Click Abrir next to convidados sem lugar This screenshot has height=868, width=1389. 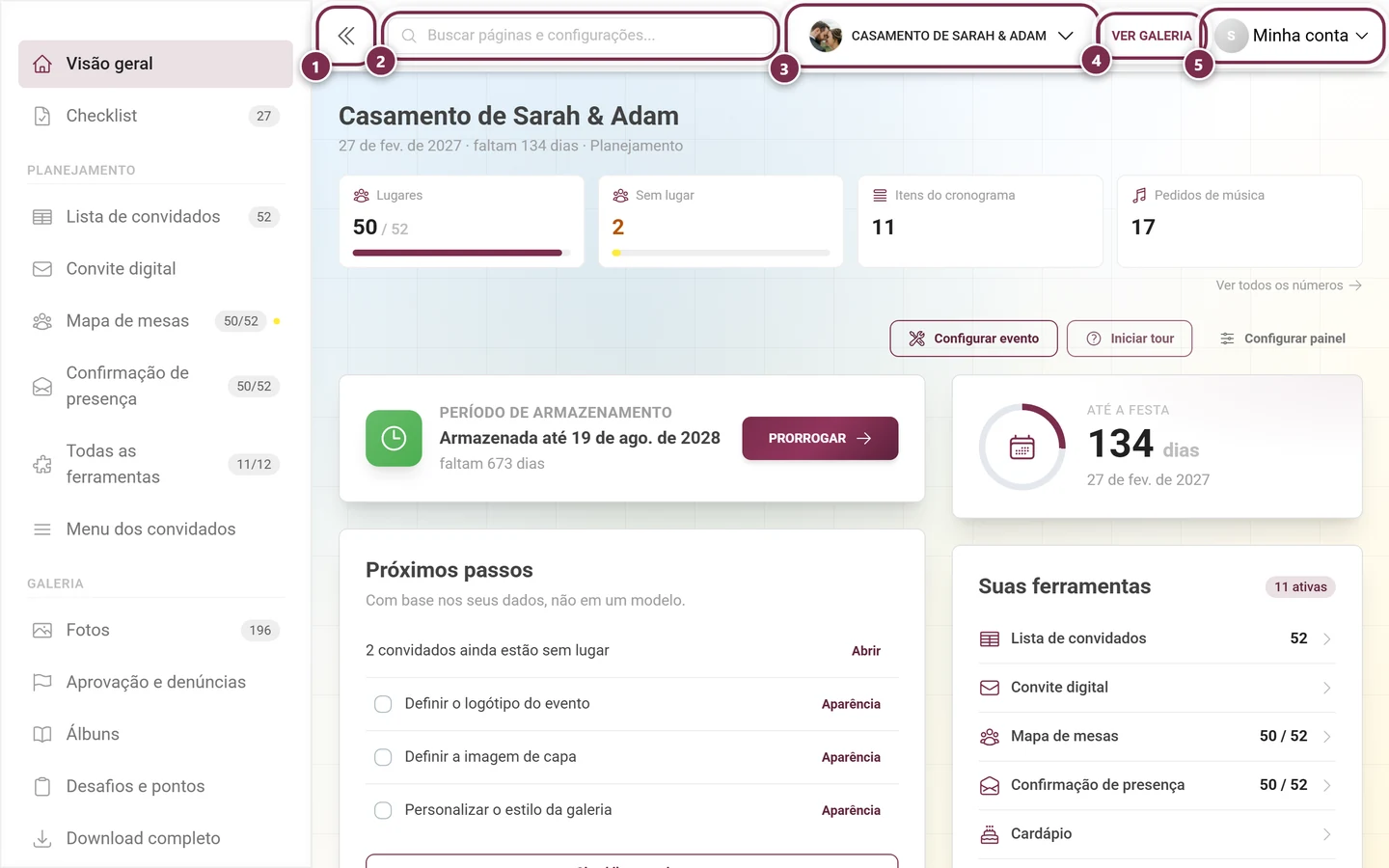(866, 651)
